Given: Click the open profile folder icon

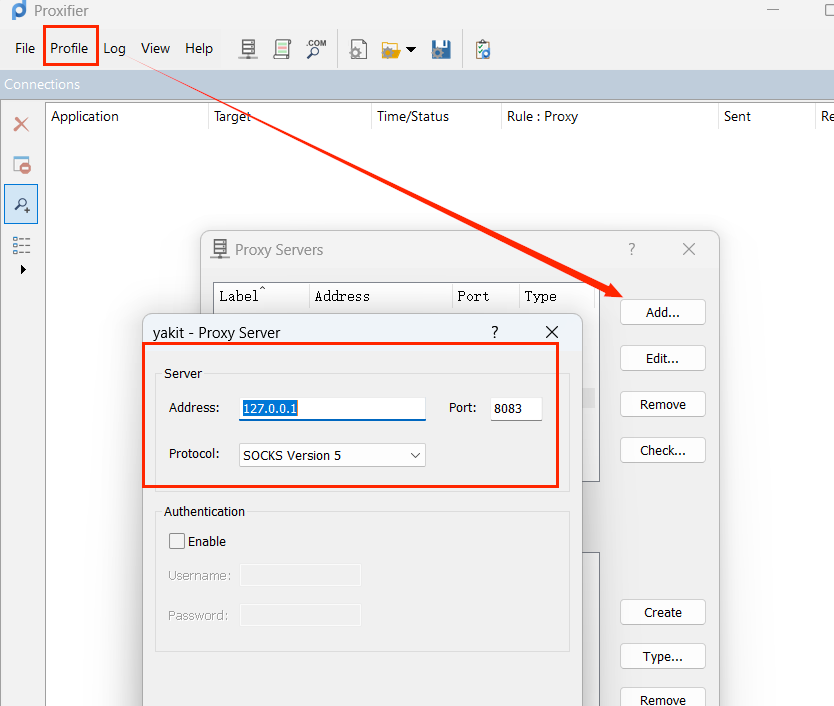Looking at the screenshot, I should pyautogui.click(x=391, y=50).
